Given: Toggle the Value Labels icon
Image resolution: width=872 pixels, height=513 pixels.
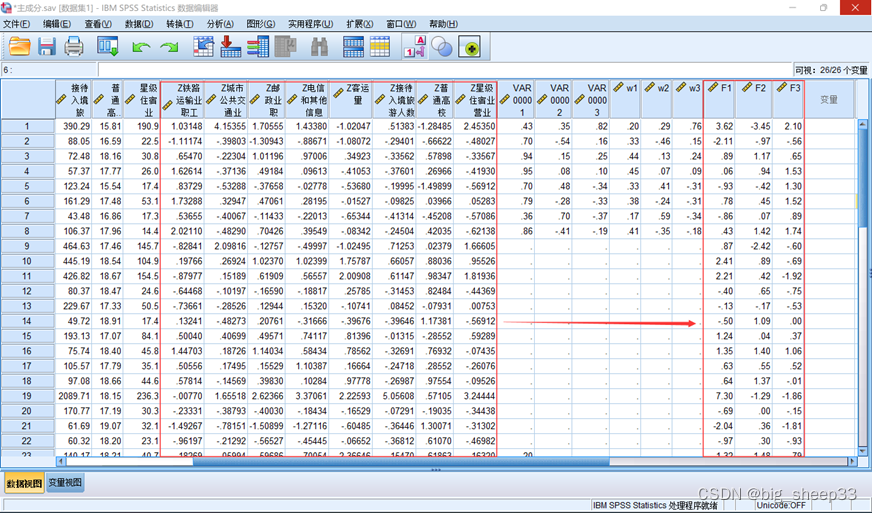Looking at the screenshot, I should tap(414, 46).
